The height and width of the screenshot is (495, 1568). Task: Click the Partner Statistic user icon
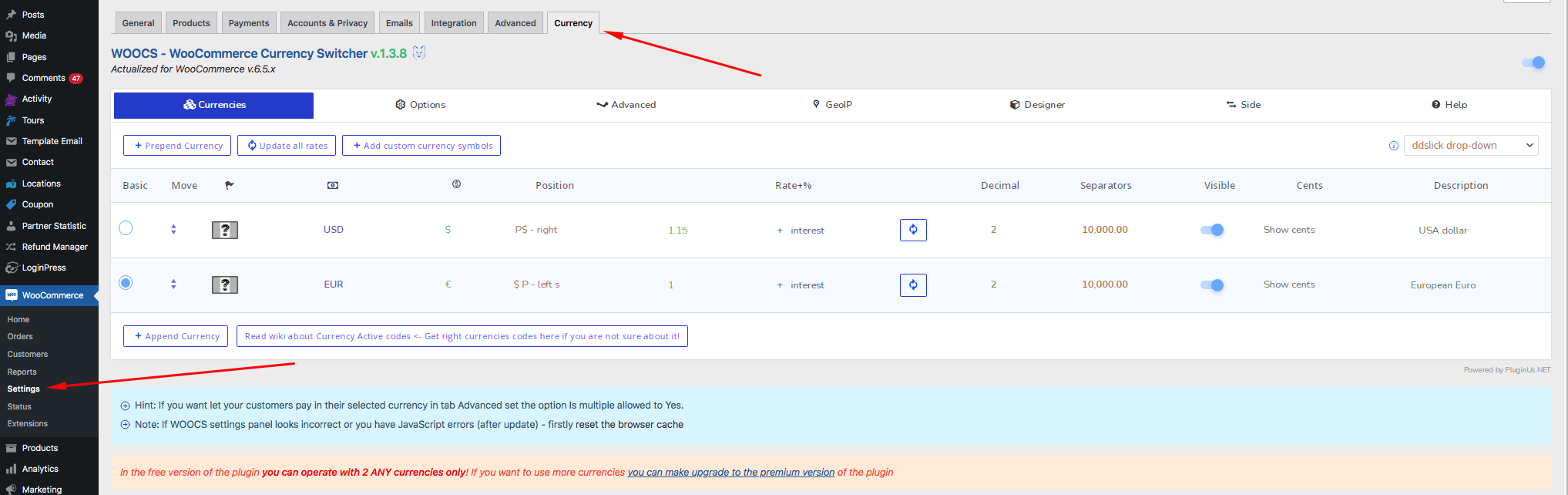(x=11, y=226)
